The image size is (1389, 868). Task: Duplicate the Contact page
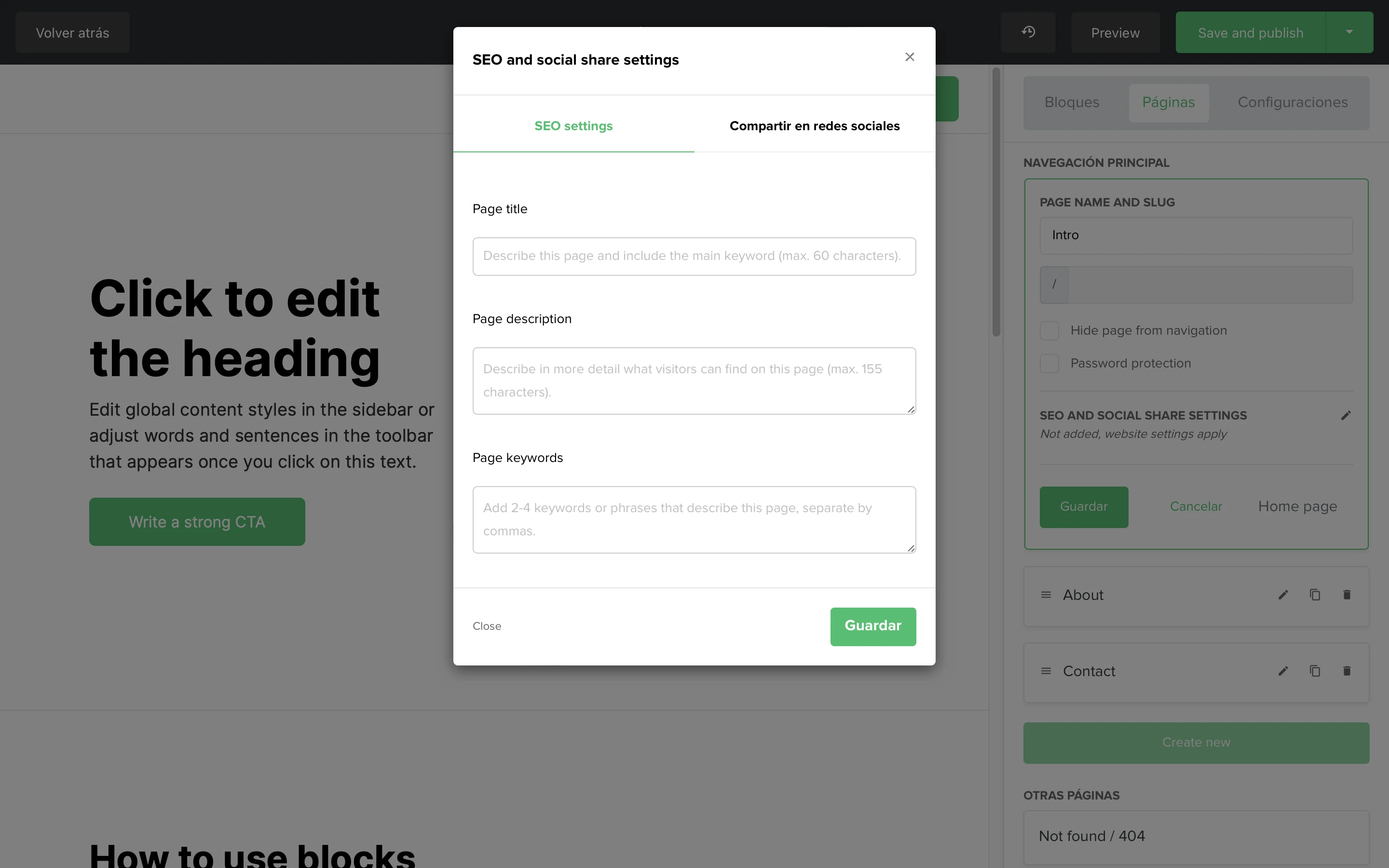pos(1315,671)
